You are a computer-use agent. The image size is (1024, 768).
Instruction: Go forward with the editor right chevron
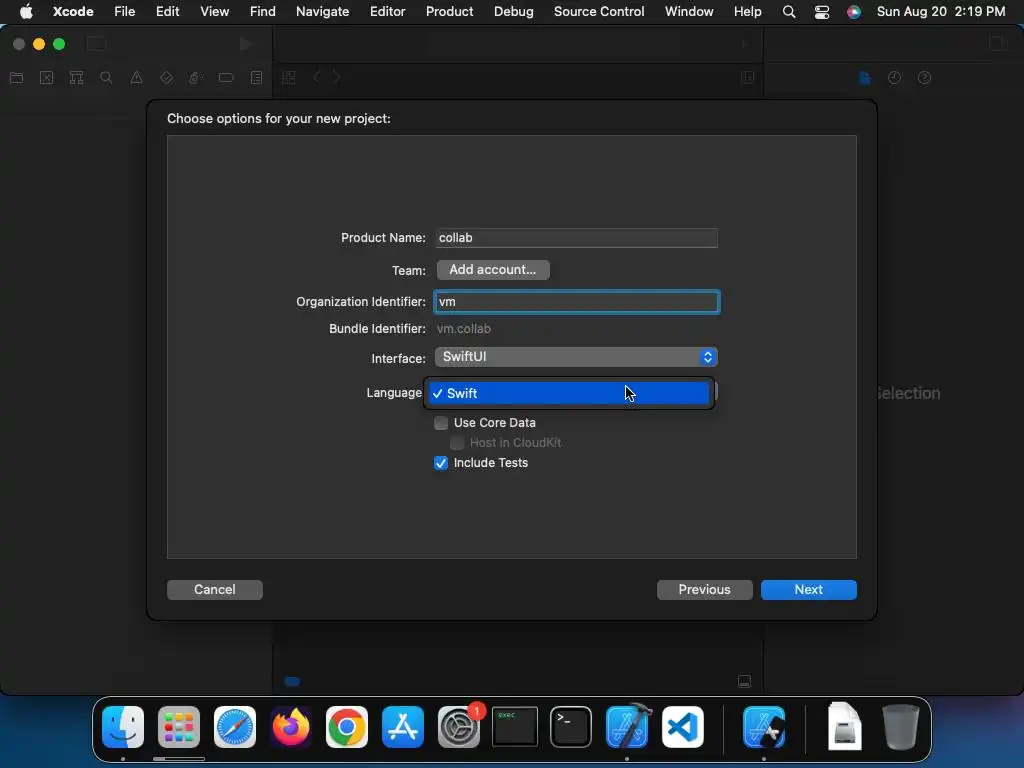(336, 78)
